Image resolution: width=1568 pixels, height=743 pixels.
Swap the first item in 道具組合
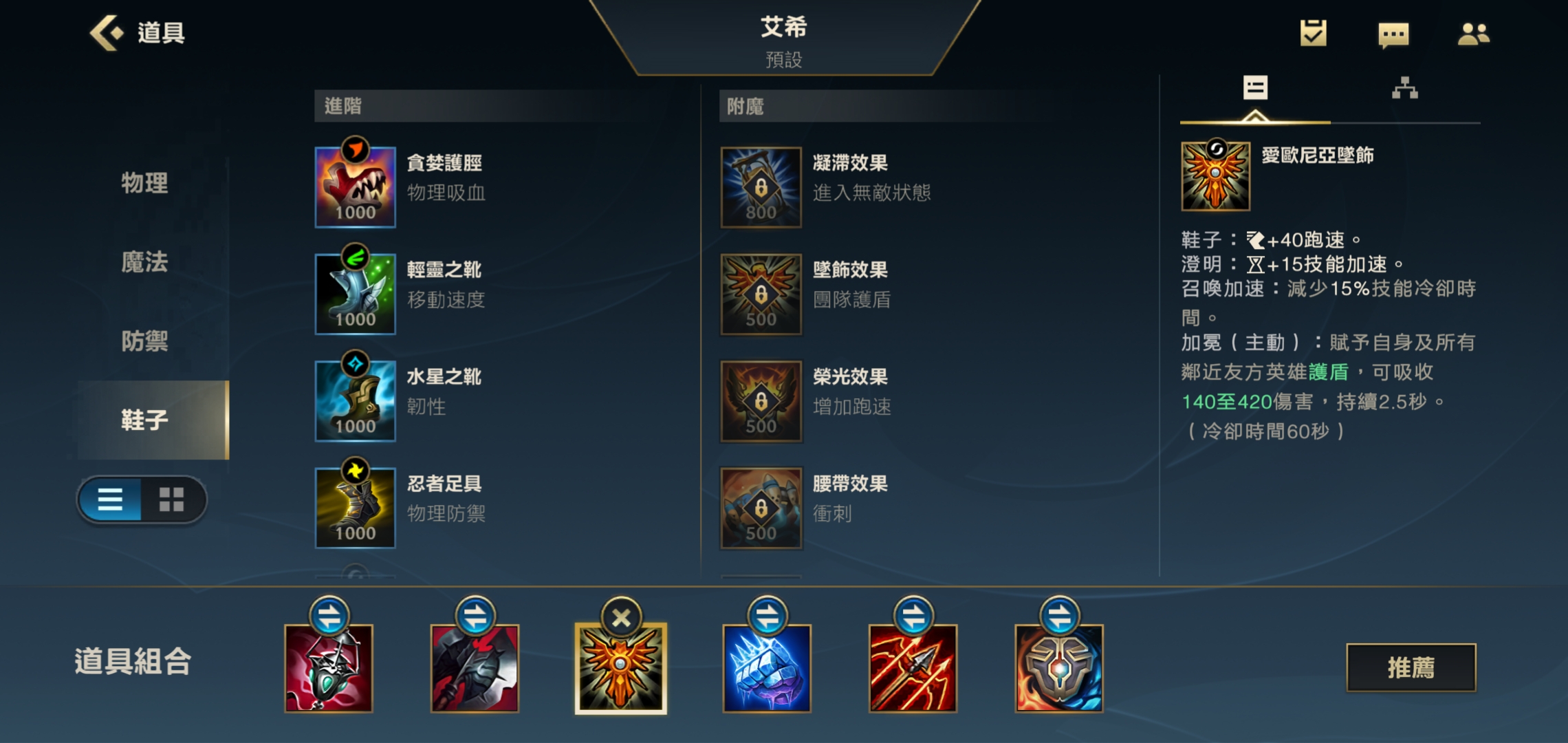pos(329,615)
